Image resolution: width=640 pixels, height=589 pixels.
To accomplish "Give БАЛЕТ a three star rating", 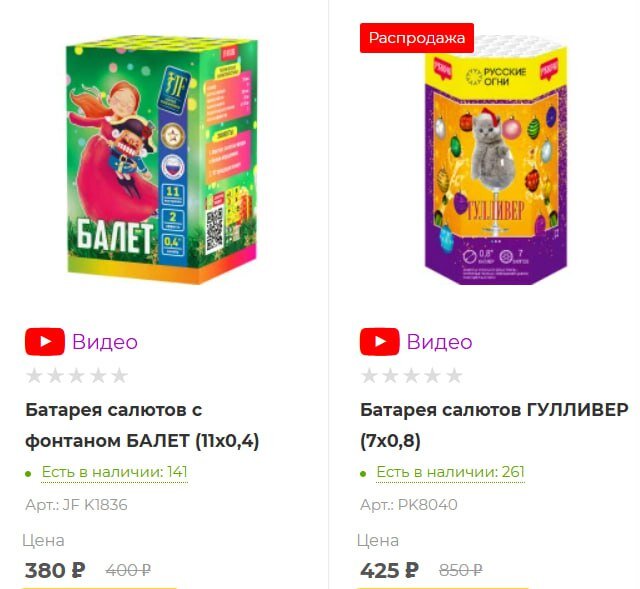I will [77, 376].
